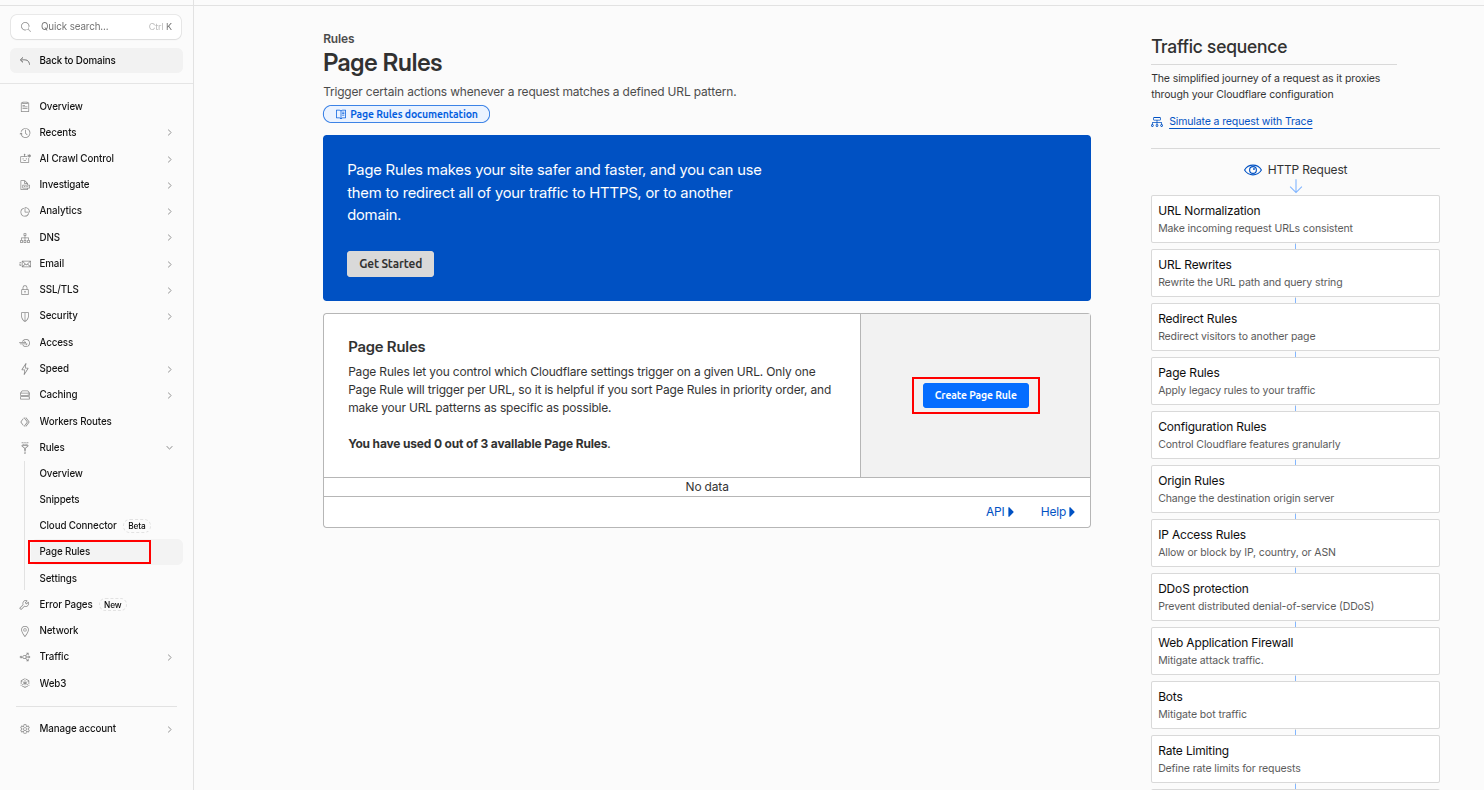
Task: Focus the Quick search field
Action: click(x=96, y=26)
